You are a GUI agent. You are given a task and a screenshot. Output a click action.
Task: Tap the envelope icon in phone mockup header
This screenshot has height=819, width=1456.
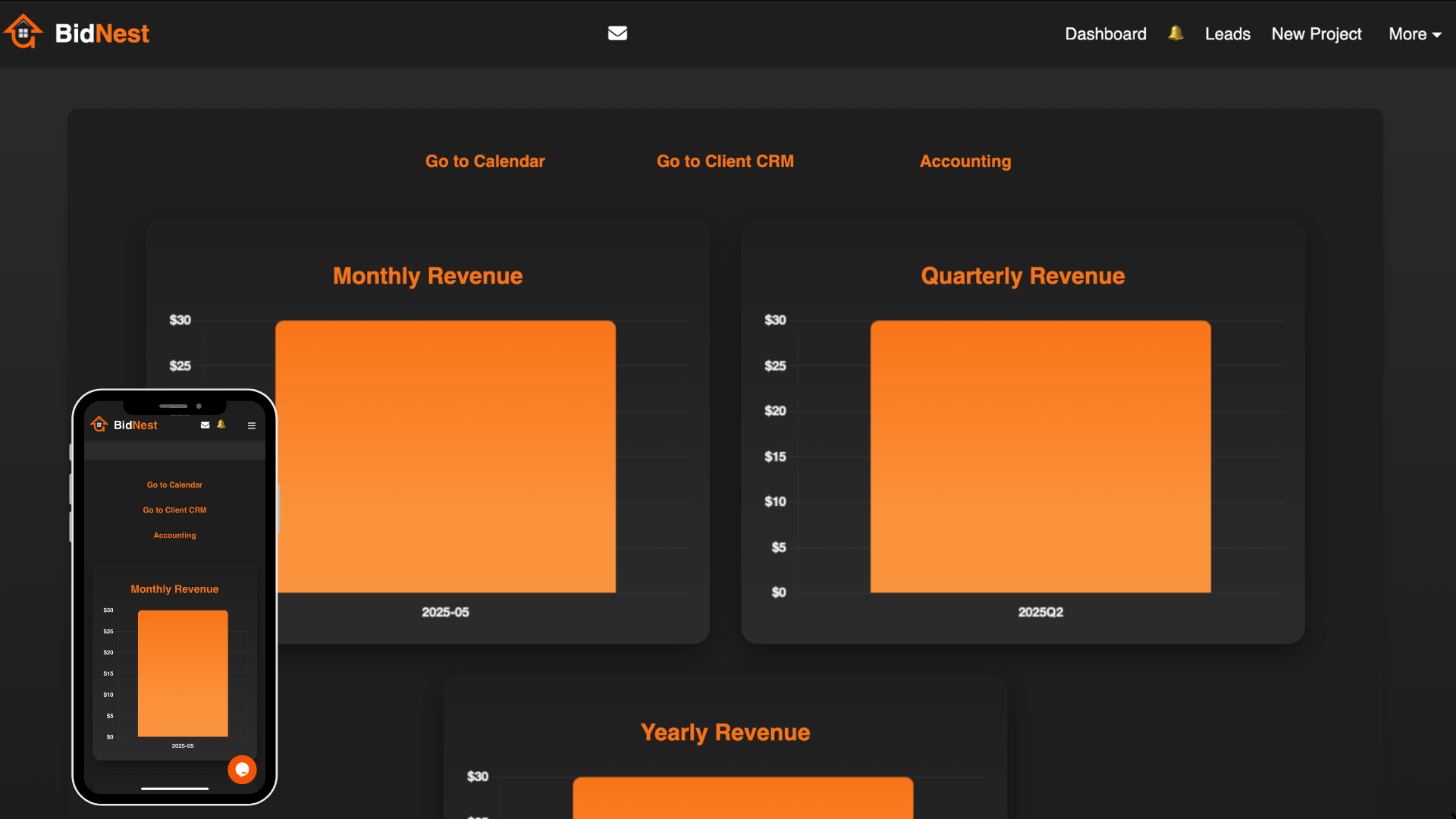point(205,425)
